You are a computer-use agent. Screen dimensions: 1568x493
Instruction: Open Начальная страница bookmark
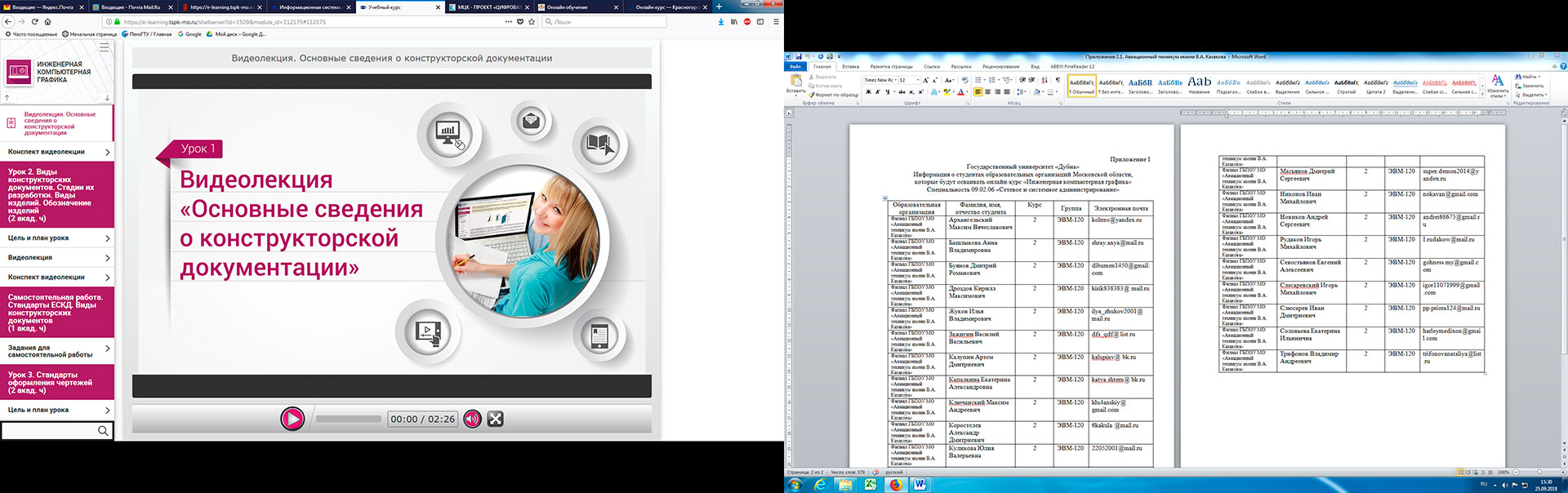[90, 34]
